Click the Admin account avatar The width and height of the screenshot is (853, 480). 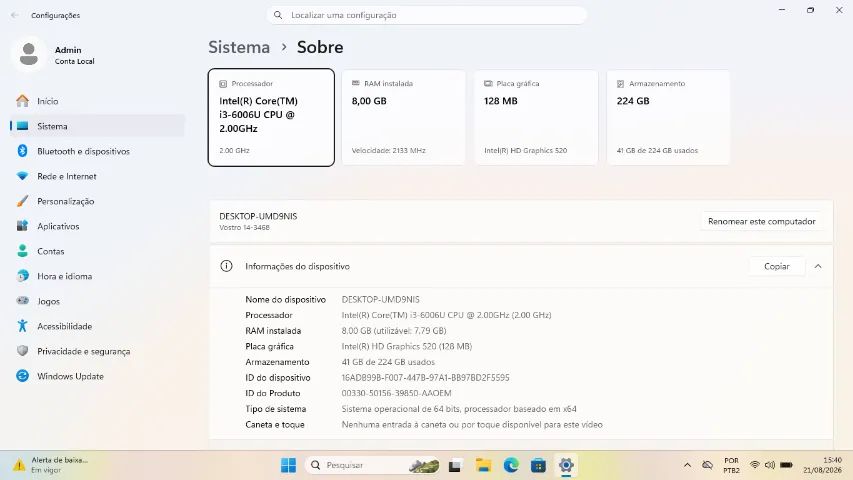coord(29,55)
